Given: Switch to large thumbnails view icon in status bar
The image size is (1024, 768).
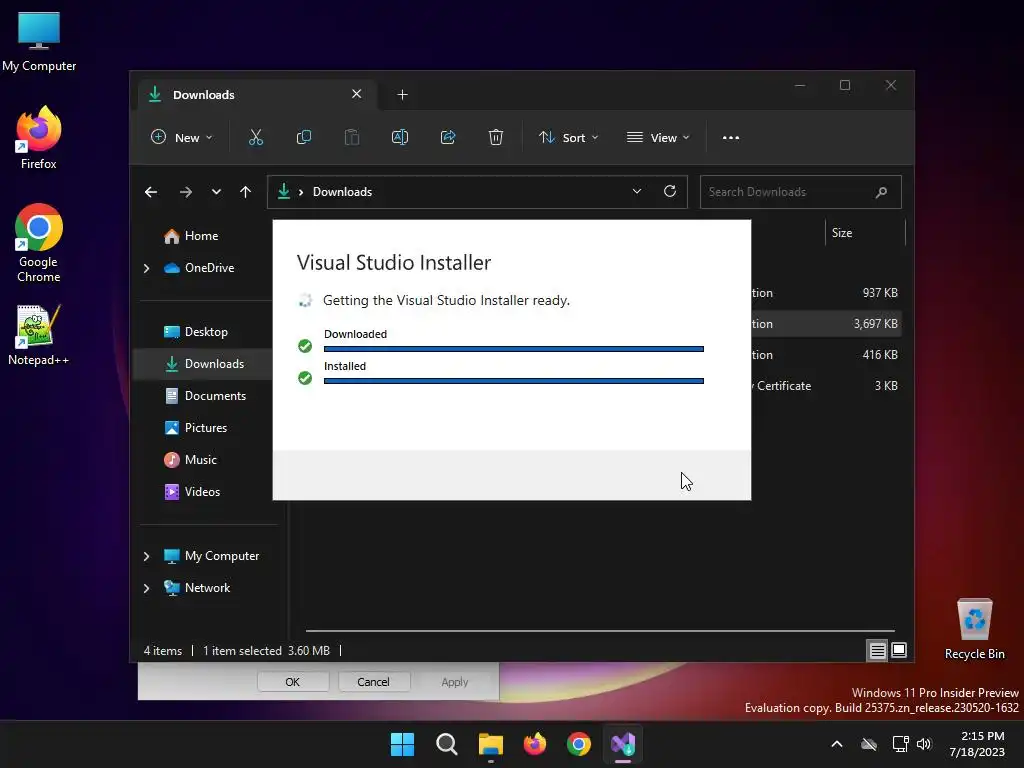Looking at the screenshot, I should pos(899,650).
